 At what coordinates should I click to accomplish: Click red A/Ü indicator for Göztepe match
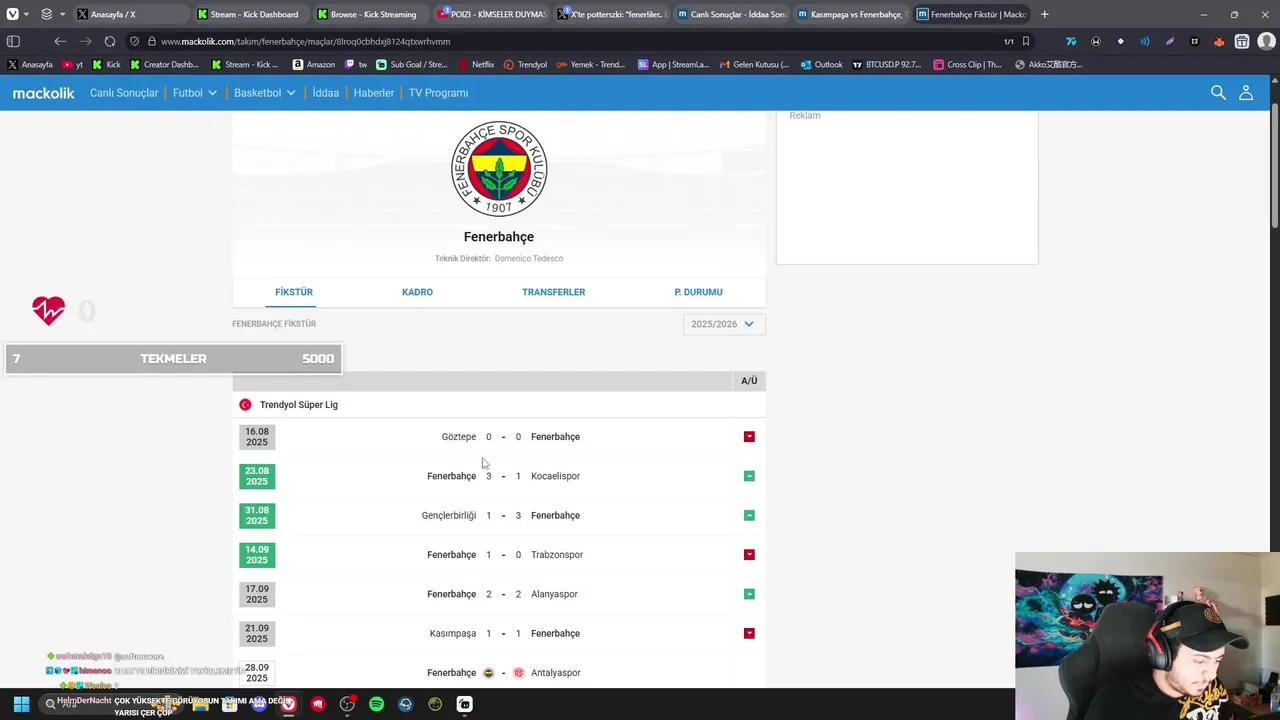pos(749,437)
